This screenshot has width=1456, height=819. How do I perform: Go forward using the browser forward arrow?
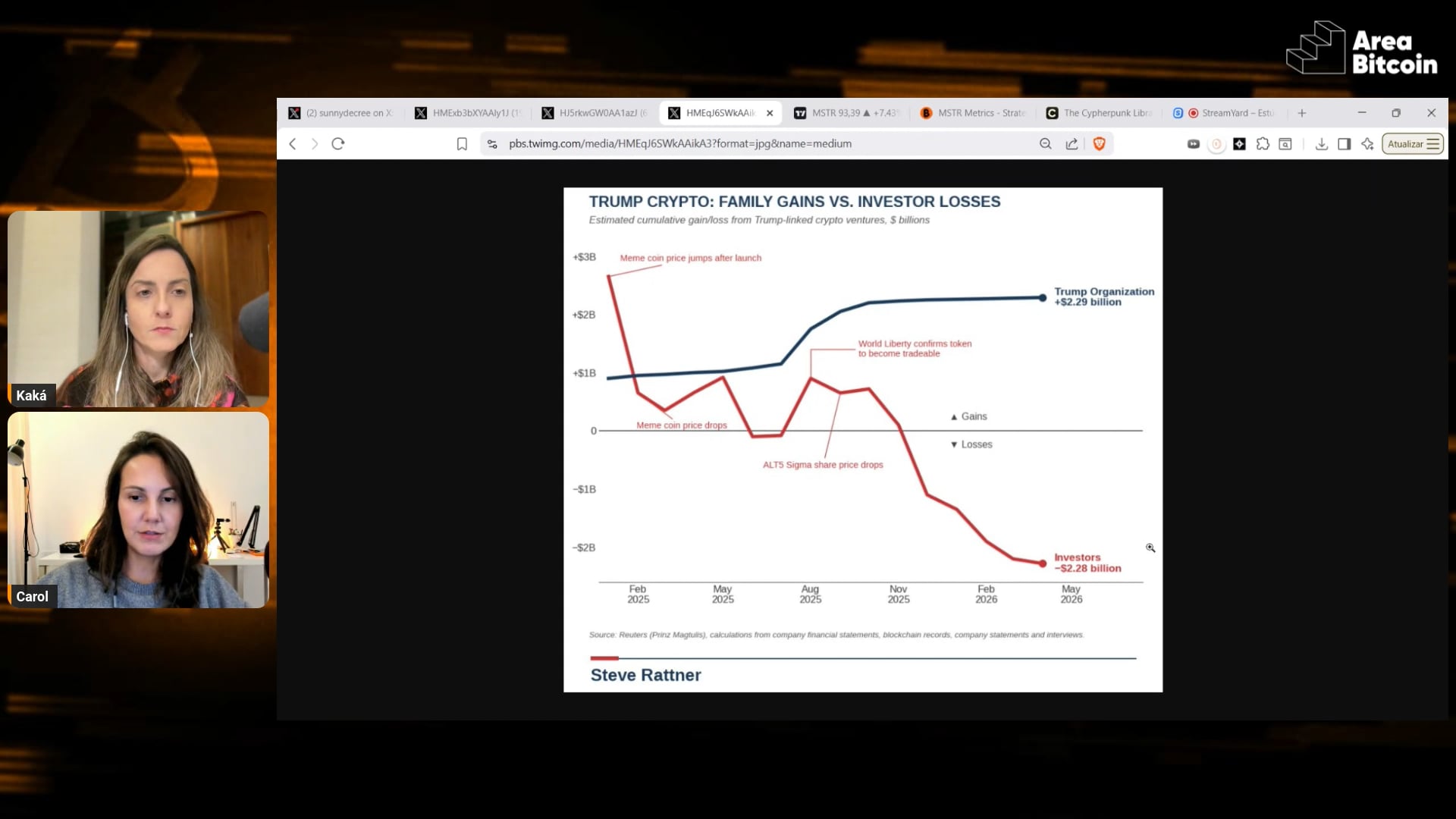point(315,144)
